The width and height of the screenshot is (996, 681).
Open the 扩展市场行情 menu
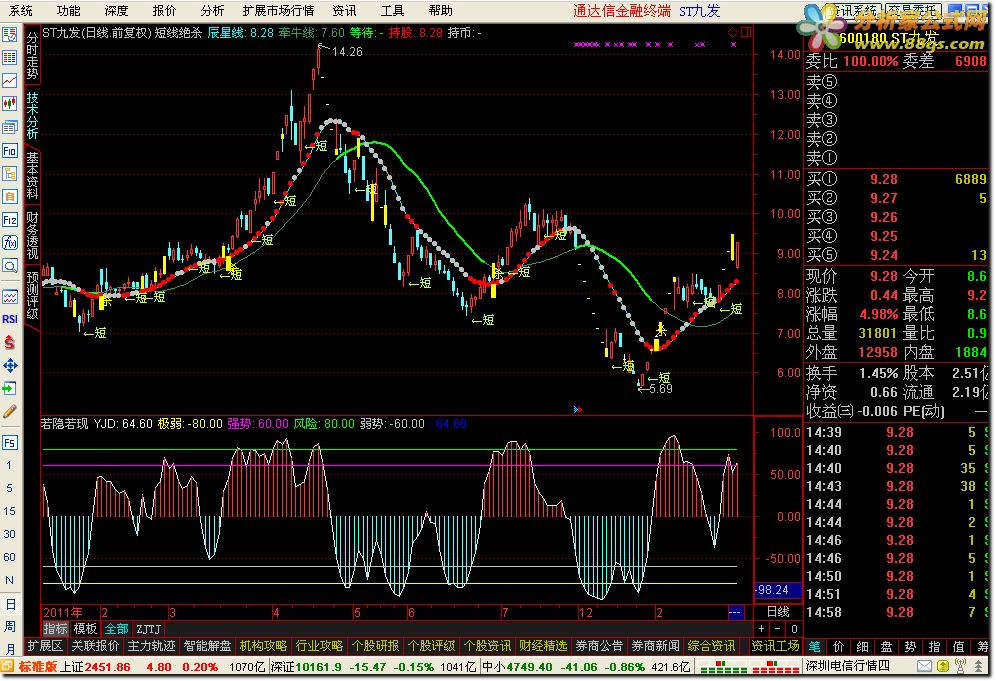278,11
